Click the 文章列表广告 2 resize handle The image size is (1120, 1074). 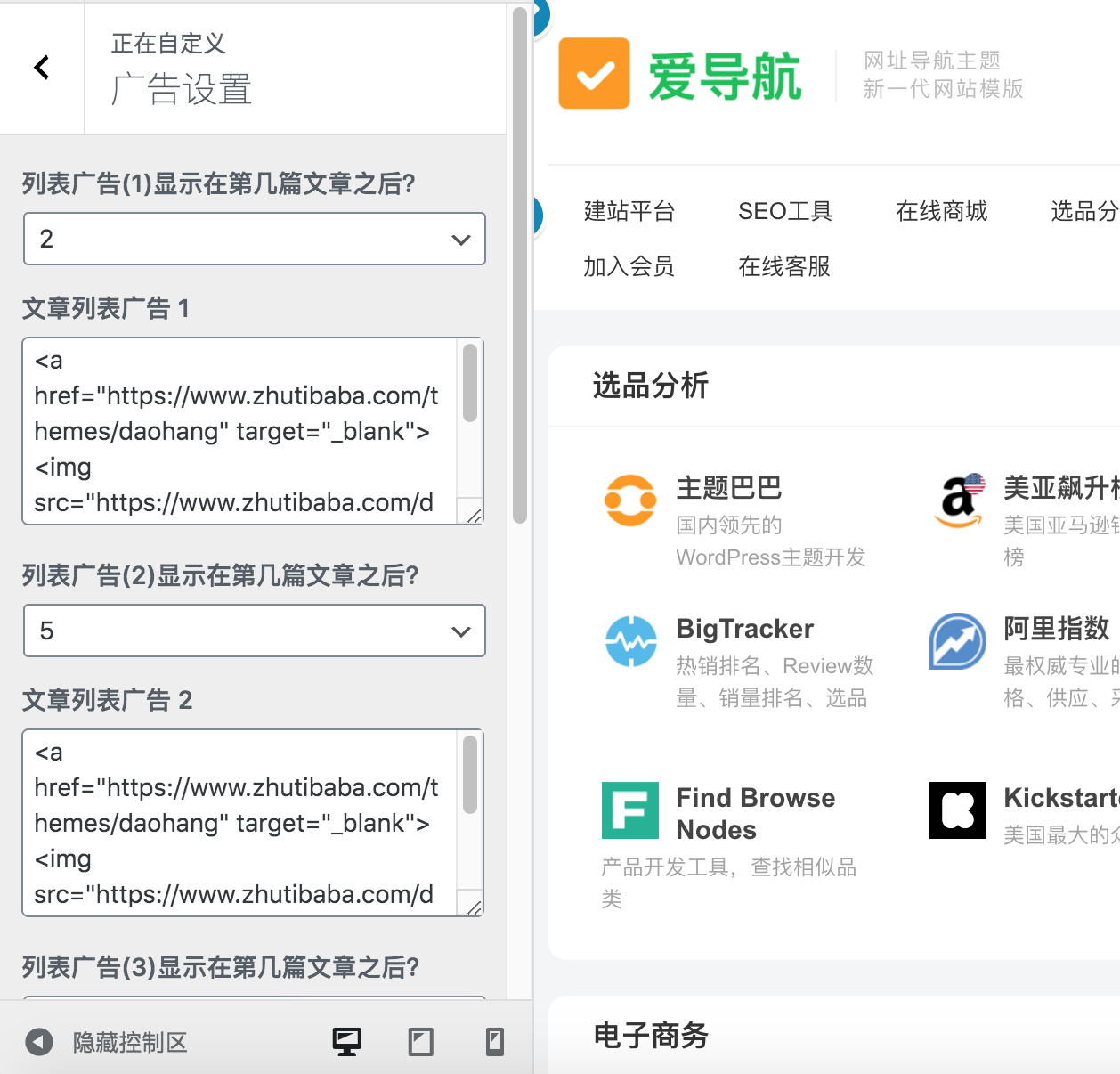point(474,907)
